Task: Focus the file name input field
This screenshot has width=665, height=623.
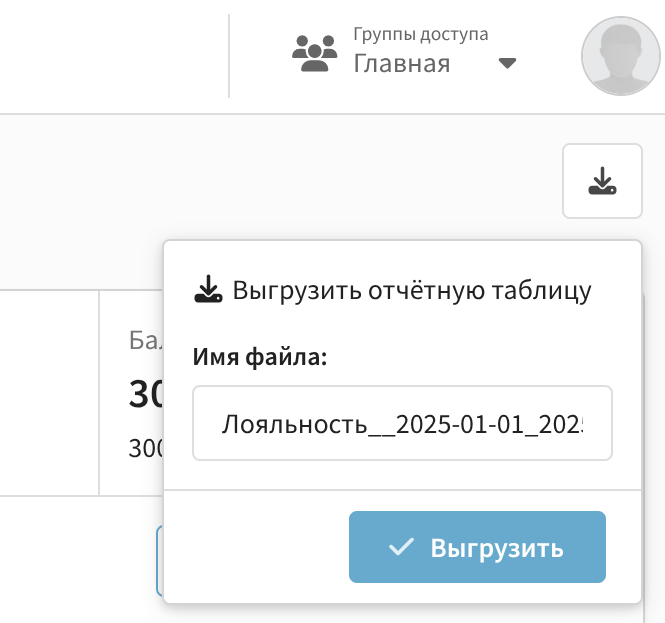Action: (402, 423)
